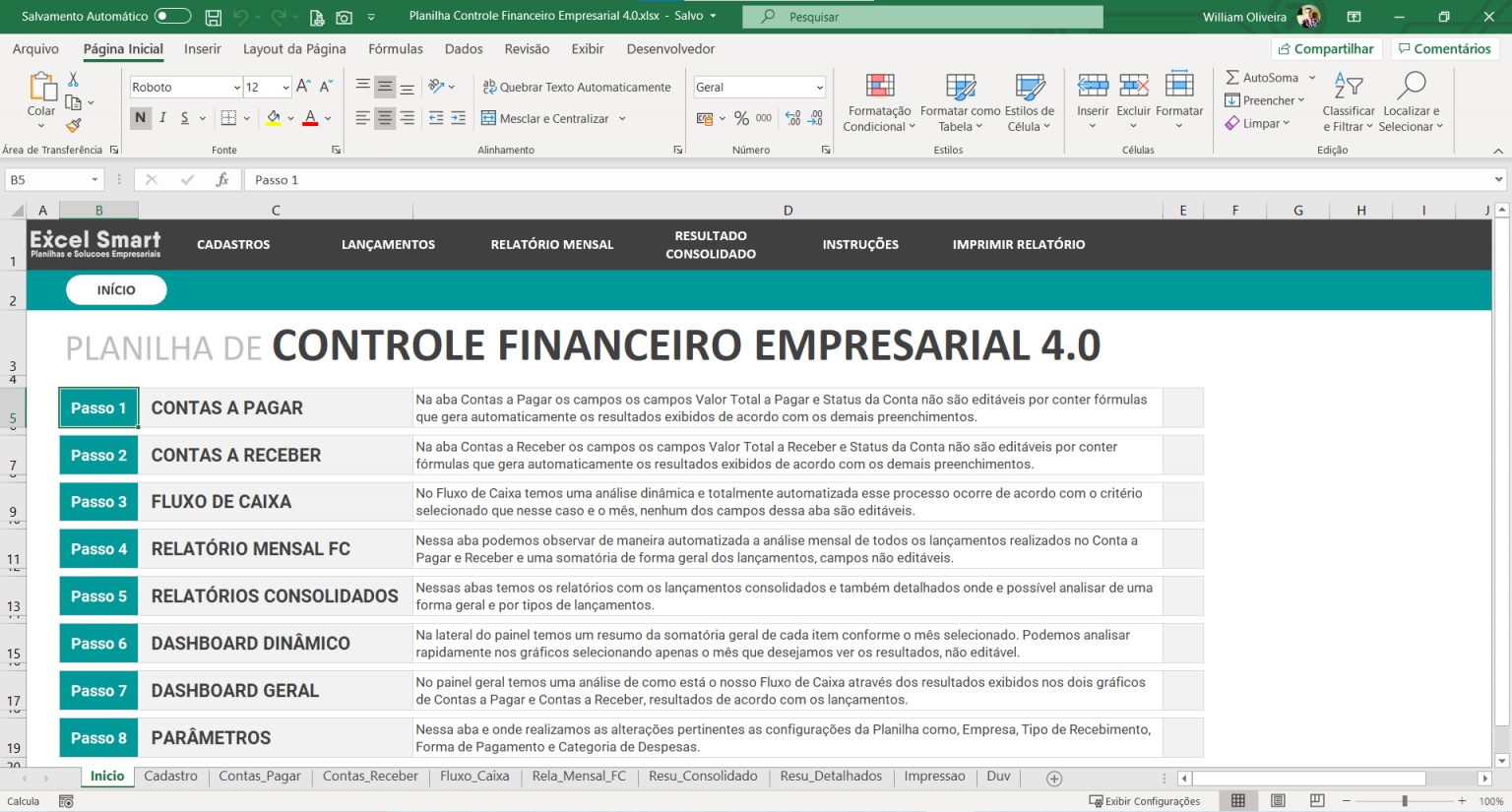1512x812 pixels.
Task: Open the Fórmulas ribbon tab
Action: (x=396, y=49)
